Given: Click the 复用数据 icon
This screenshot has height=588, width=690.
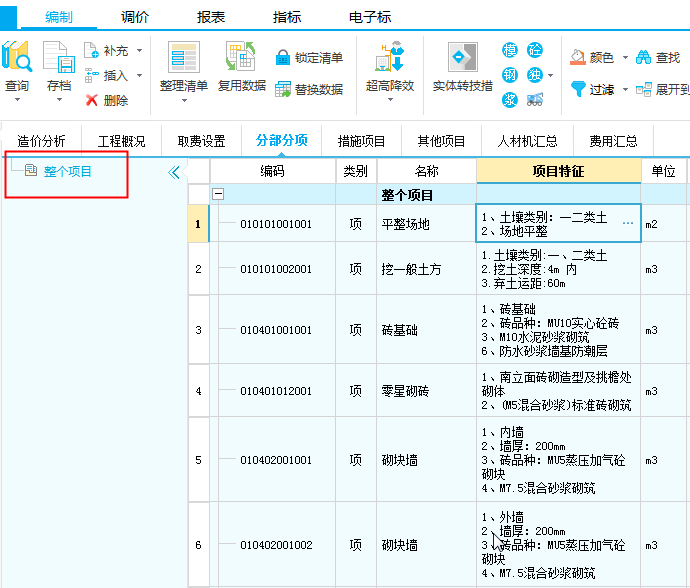Looking at the screenshot, I should pyautogui.click(x=240, y=58).
